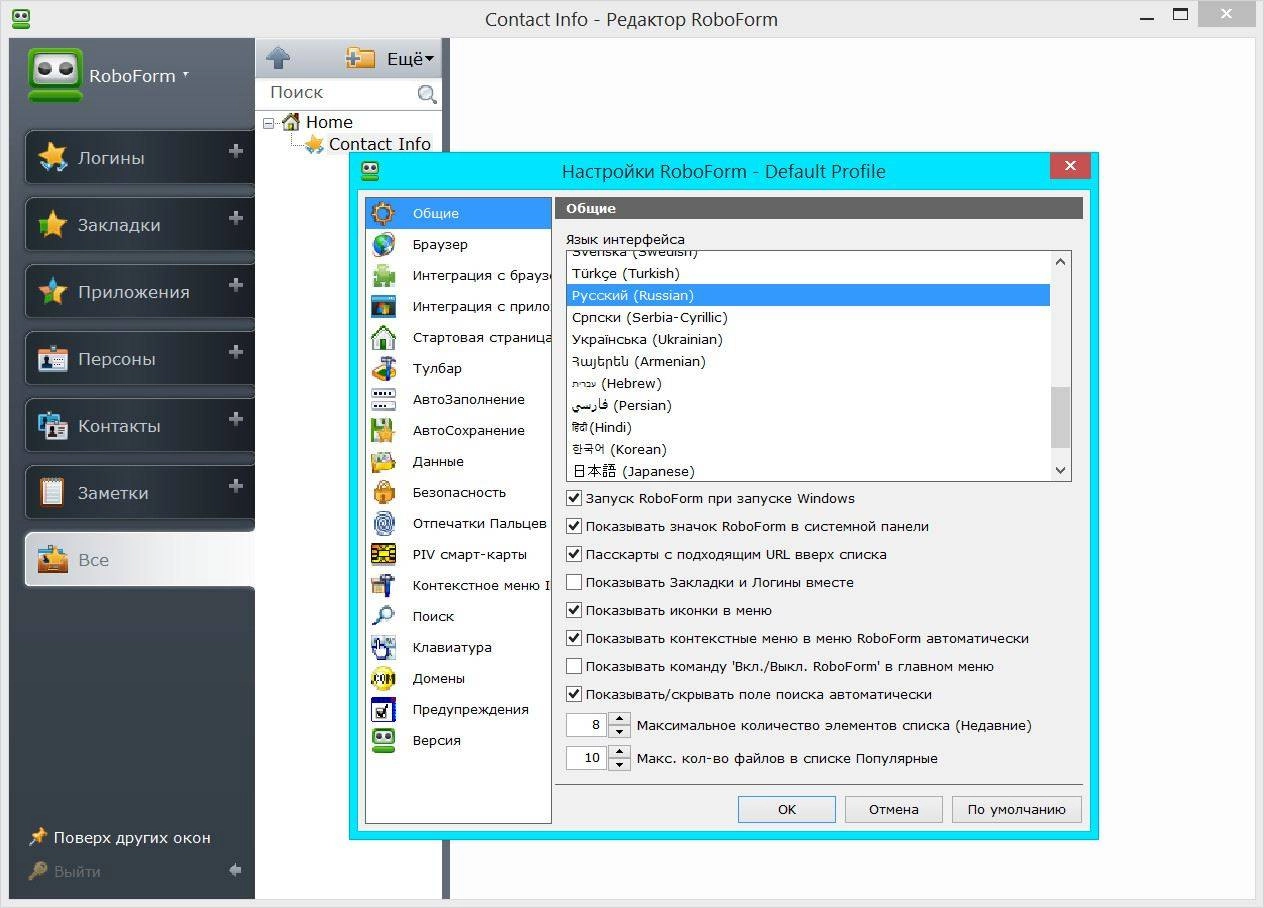Click the plus next to Контакты

(x=236, y=419)
